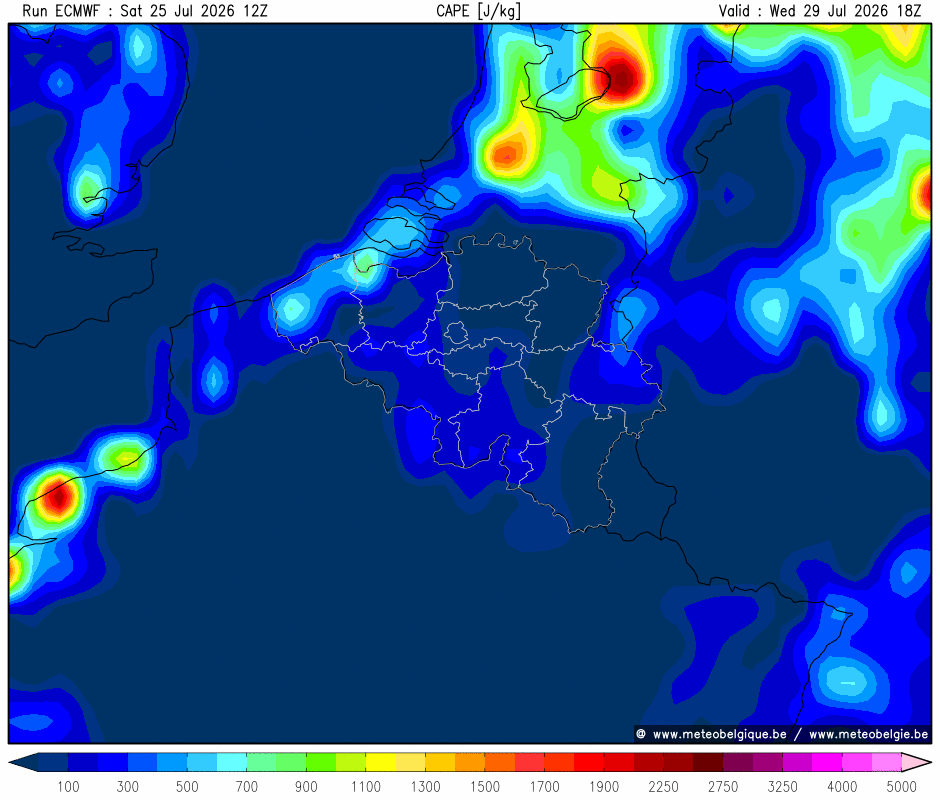
Task: Click the 'Valid : Wed 29 Jul 2026 18Z' text
Action: [x=820, y=11]
